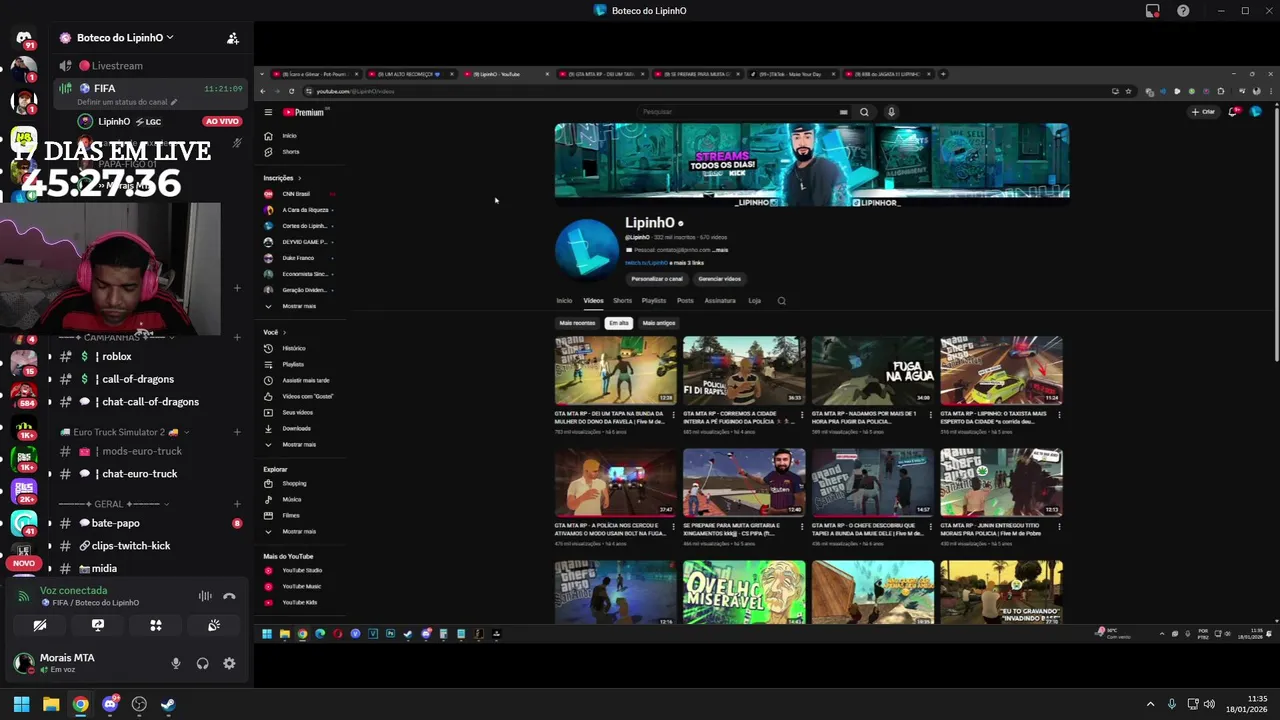The height and width of the screenshot is (720, 1280).
Task: Add a channel to the GERAL category
Action: coord(237,504)
